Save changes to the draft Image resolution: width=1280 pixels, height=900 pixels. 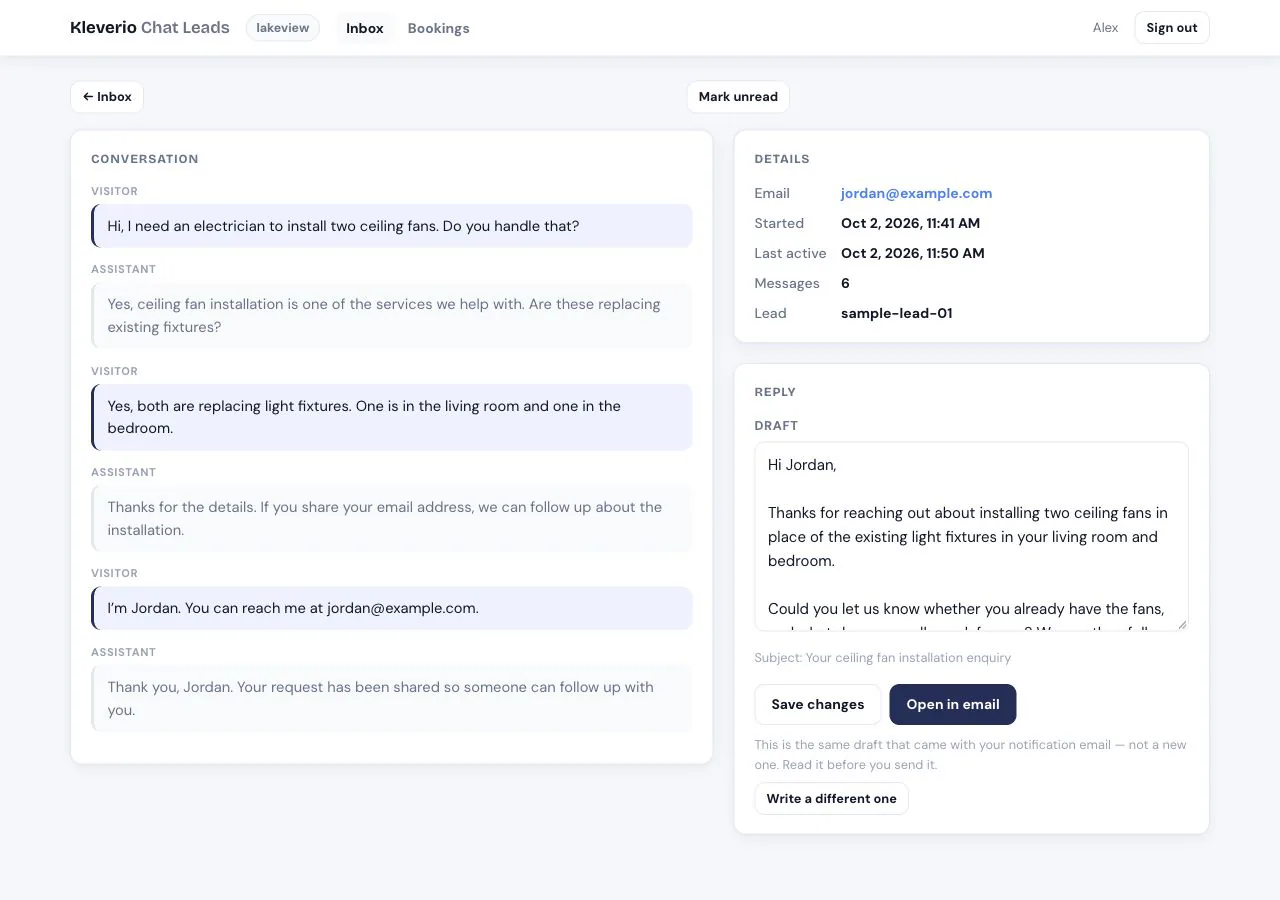point(818,704)
